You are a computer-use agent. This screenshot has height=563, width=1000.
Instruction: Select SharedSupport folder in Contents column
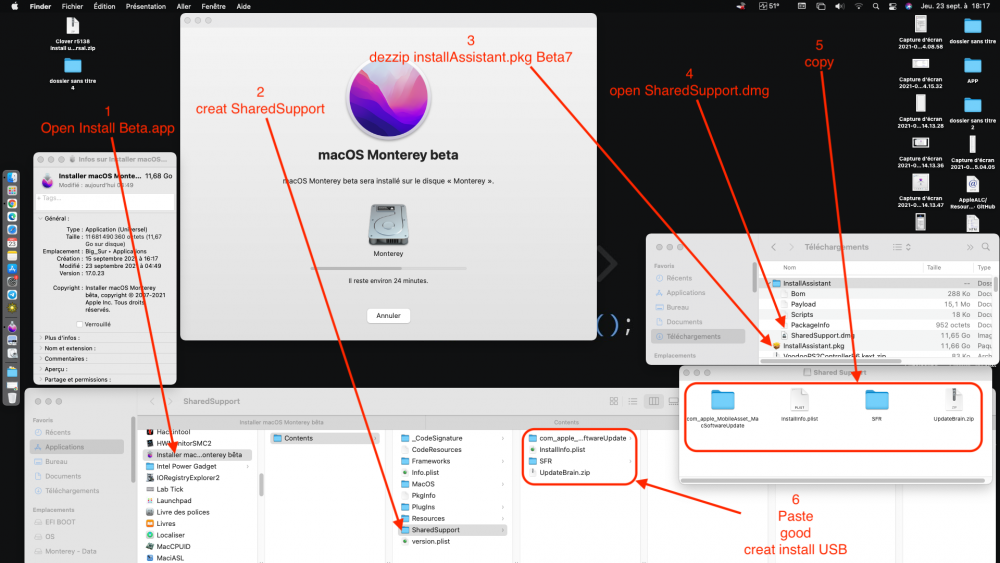[453, 530]
